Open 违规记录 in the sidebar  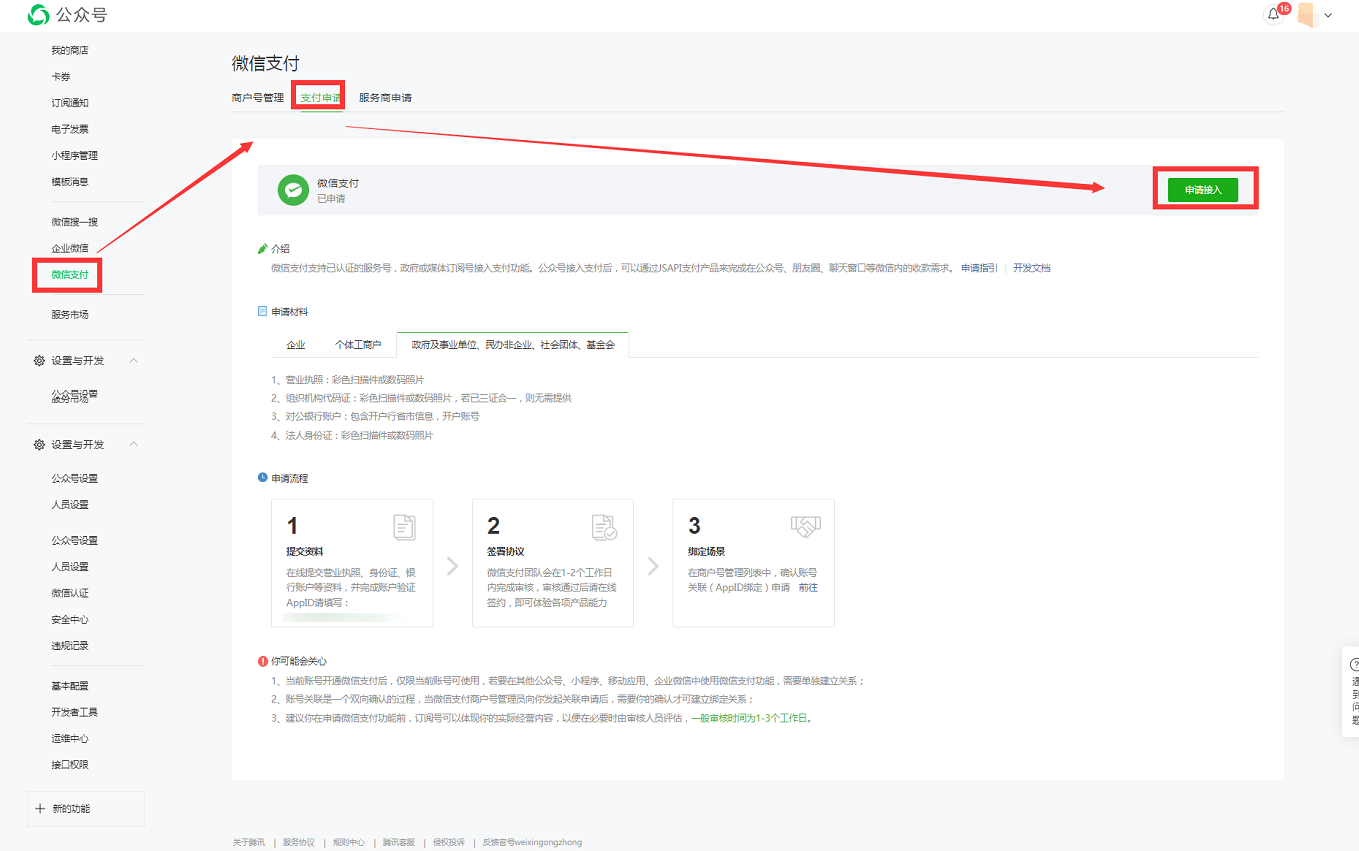click(70, 646)
